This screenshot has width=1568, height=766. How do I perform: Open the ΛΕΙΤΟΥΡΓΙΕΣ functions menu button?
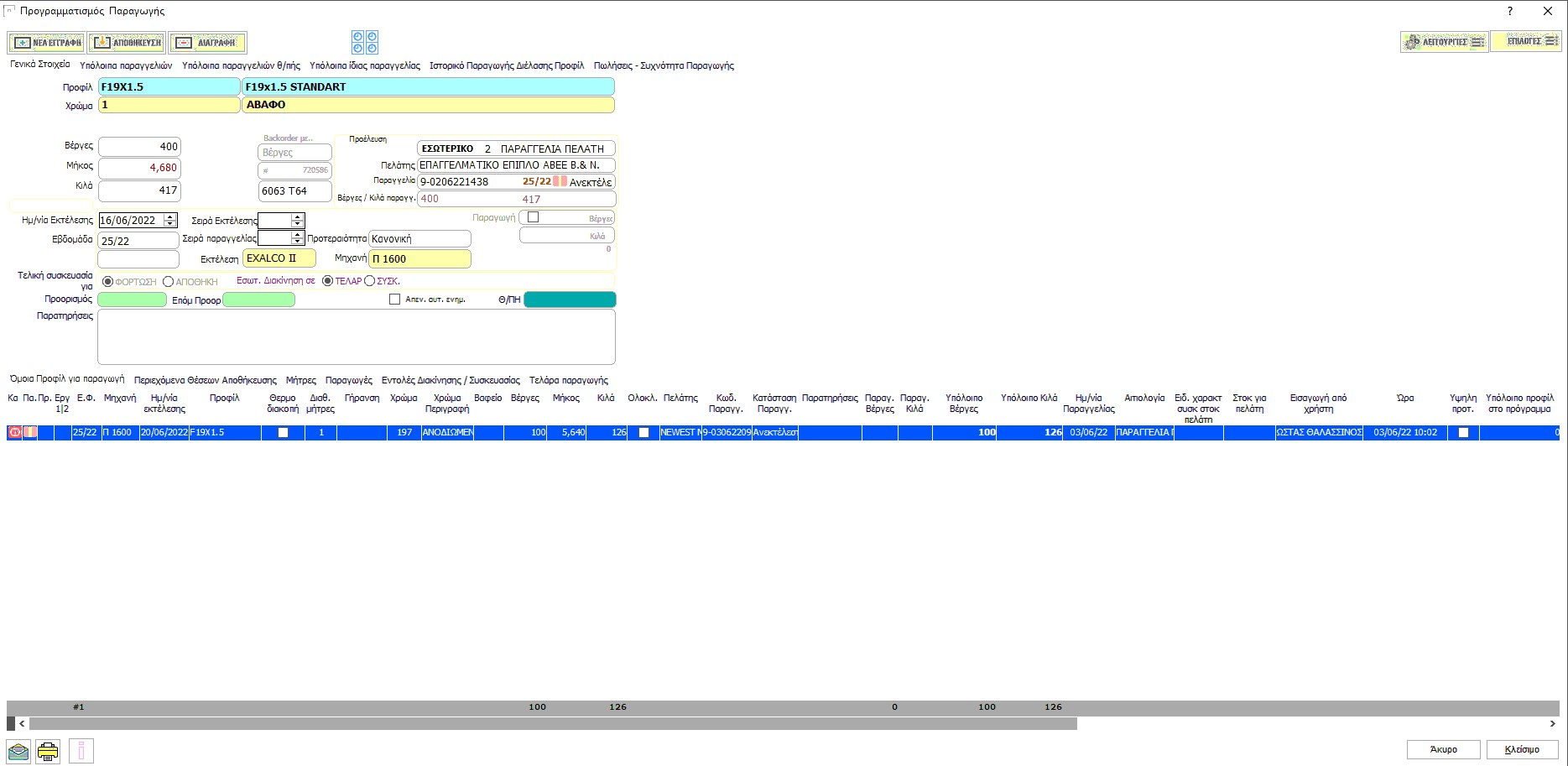click(x=1444, y=41)
